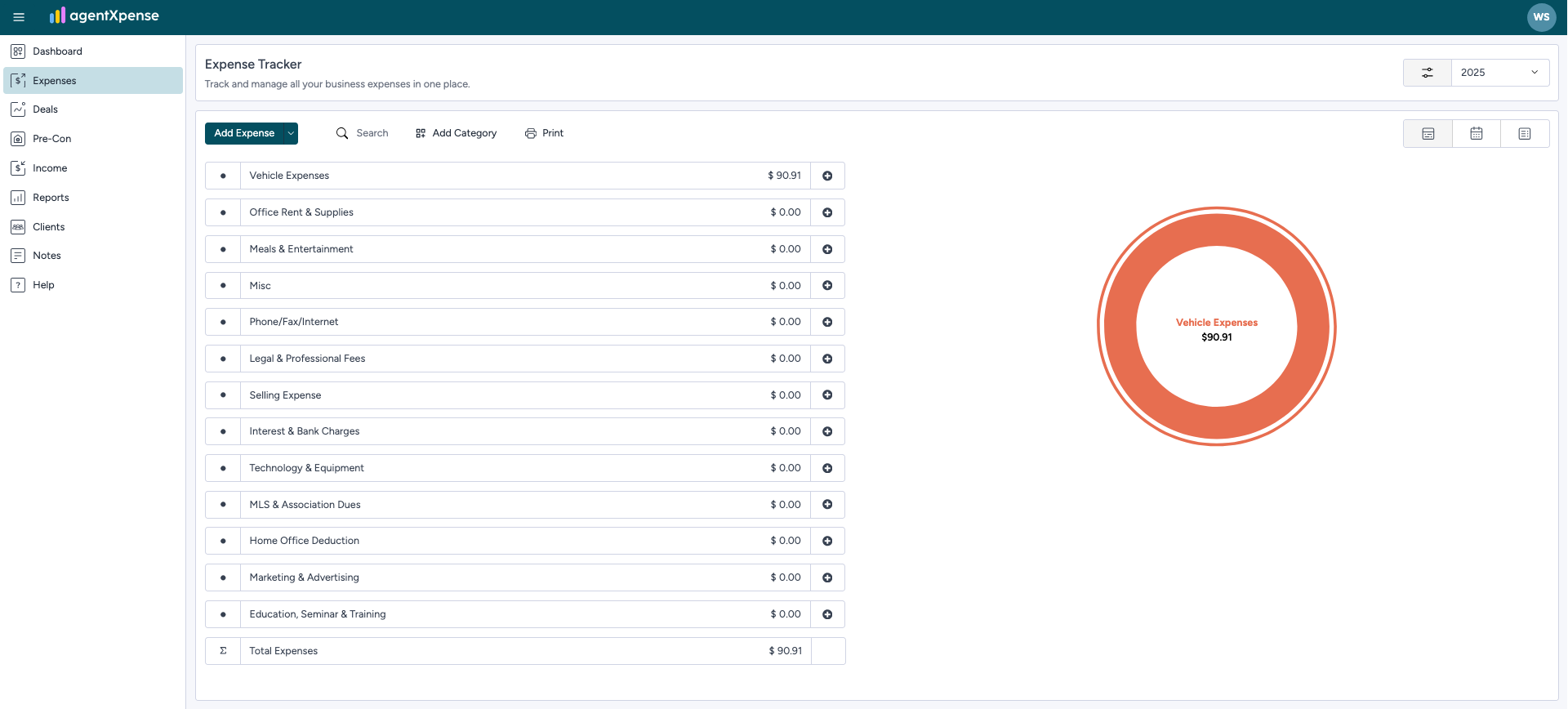The height and width of the screenshot is (709, 1568).
Task: Switch to the detailed list view icon
Action: [1524, 134]
